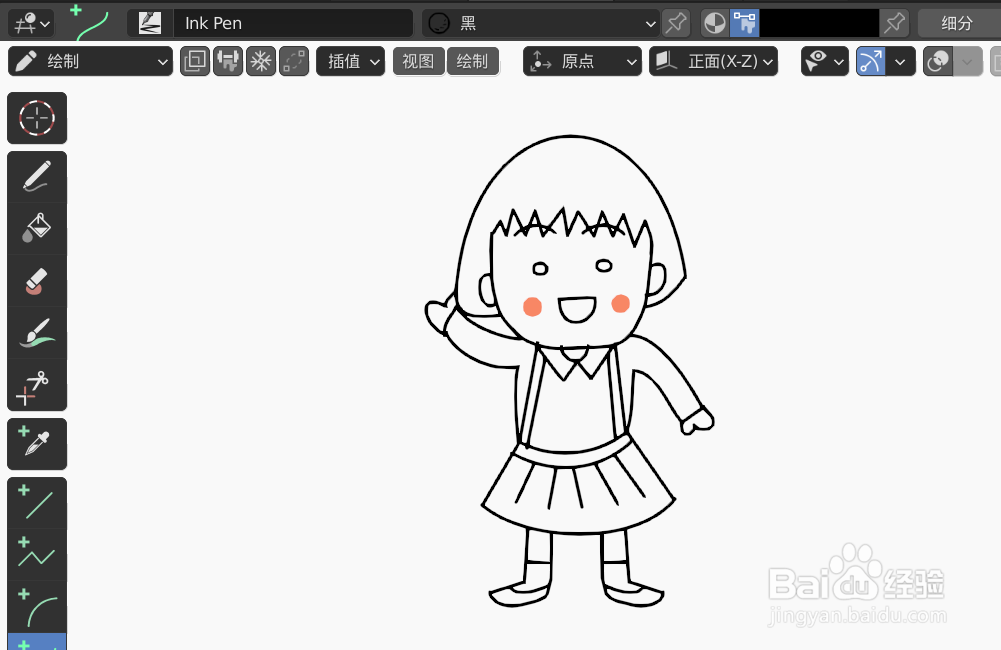This screenshot has height=650, width=1001.
Task: Select the Fill bucket tool
Action: click(37, 229)
